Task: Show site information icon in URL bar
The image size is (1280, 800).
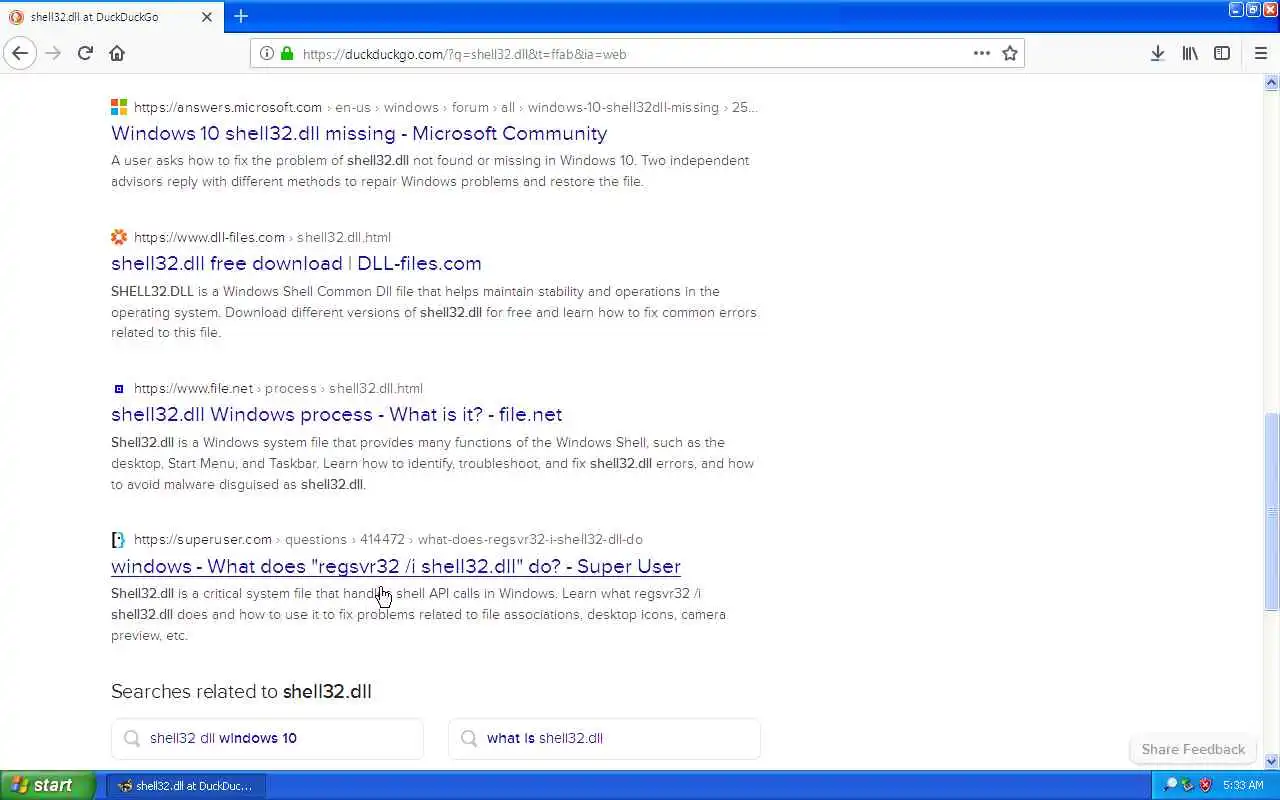Action: pyautogui.click(x=266, y=53)
